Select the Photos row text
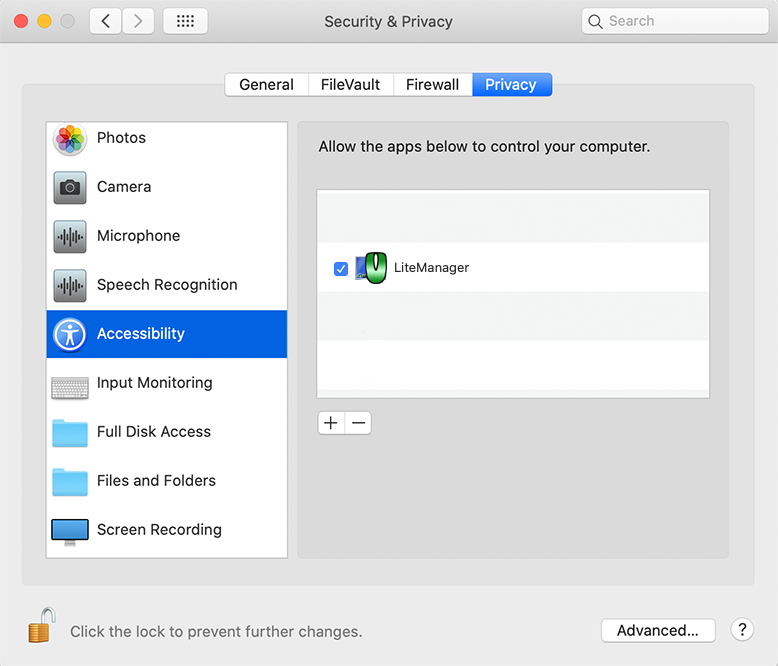The image size is (778, 666). pyautogui.click(x=121, y=138)
